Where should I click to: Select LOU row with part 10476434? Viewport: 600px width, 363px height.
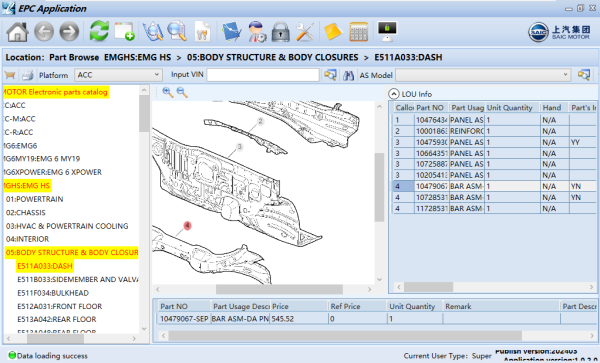pos(495,120)
